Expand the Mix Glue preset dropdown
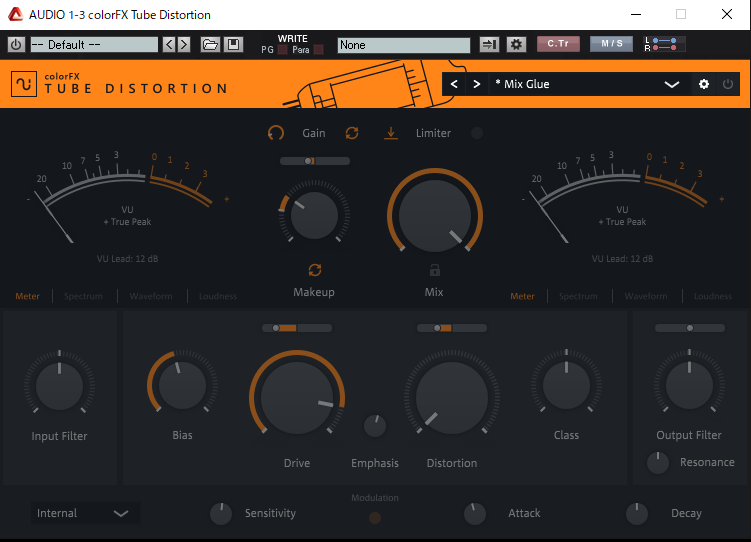 coord(672,85)
